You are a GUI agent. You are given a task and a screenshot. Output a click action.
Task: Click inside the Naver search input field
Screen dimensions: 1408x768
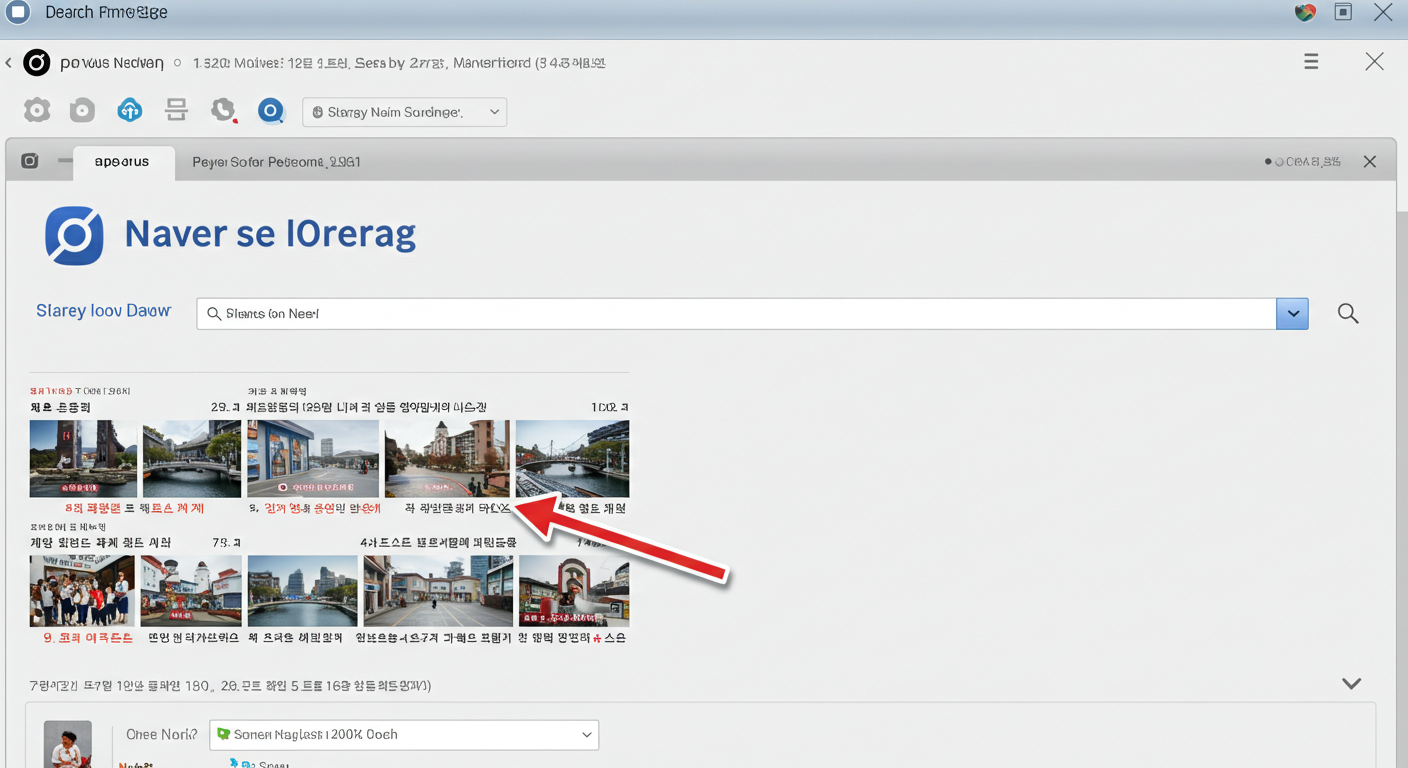(600, 313)
